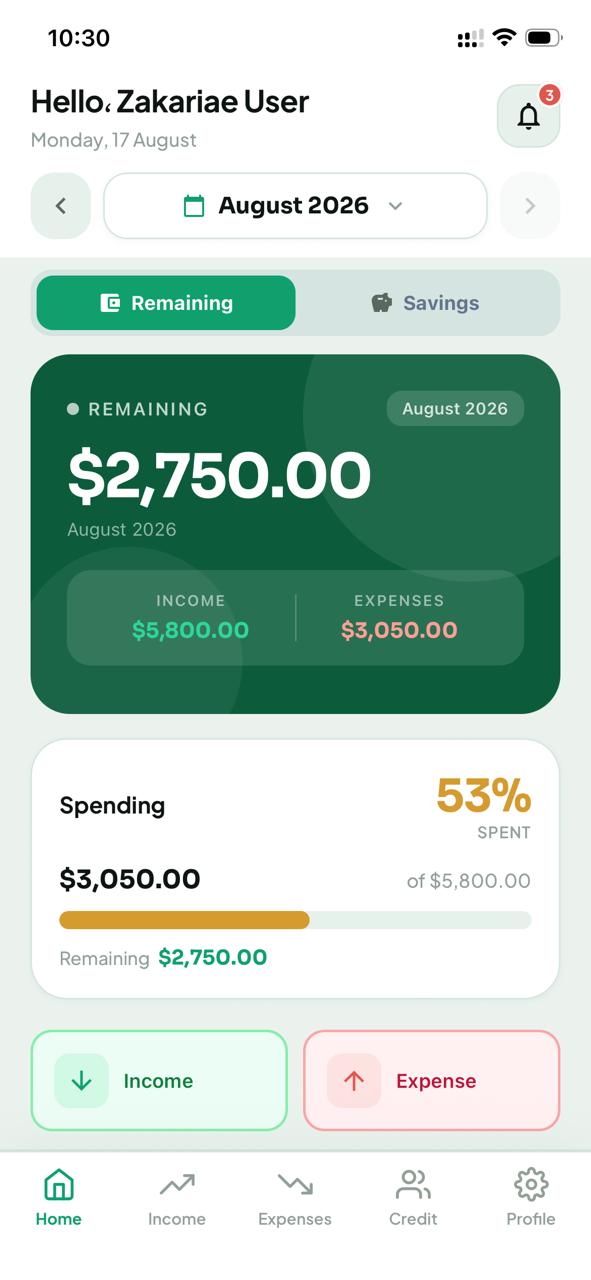Open the Expenses trending-down nav icon
This screenshot has width=591, height=1280.
[x=295, y=1185]
